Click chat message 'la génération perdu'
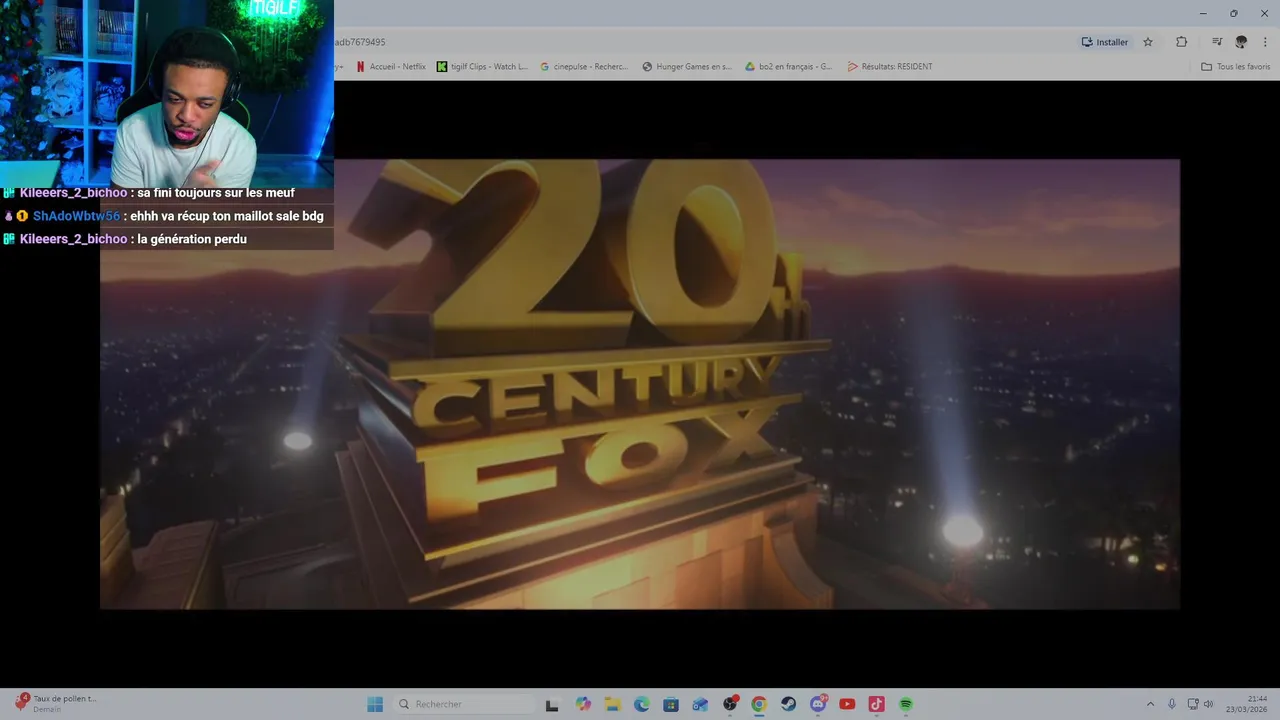 coord(192,239)
